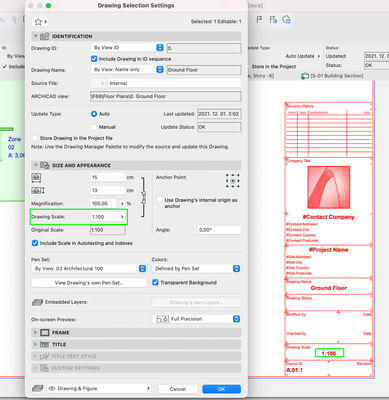Open the Drawing Name By View dropdown
The width and height of the screenshot is (389, 400).
tap(127, 70)
